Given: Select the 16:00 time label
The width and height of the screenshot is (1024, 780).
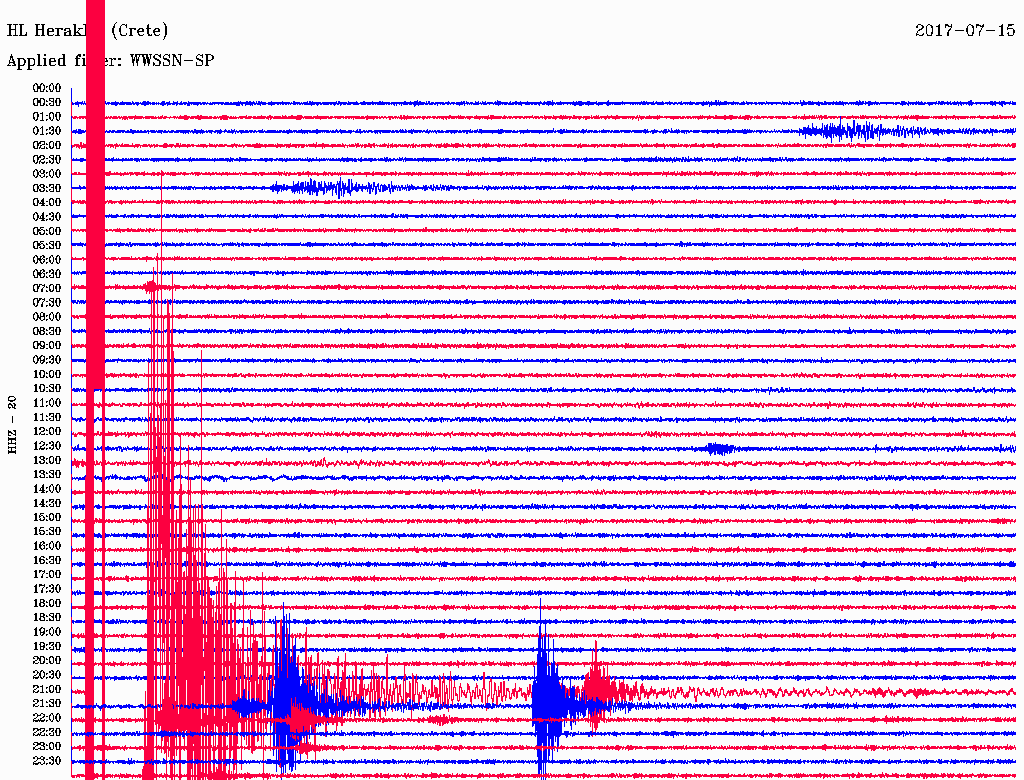Looking at the screenshot, I should (46, 546).
